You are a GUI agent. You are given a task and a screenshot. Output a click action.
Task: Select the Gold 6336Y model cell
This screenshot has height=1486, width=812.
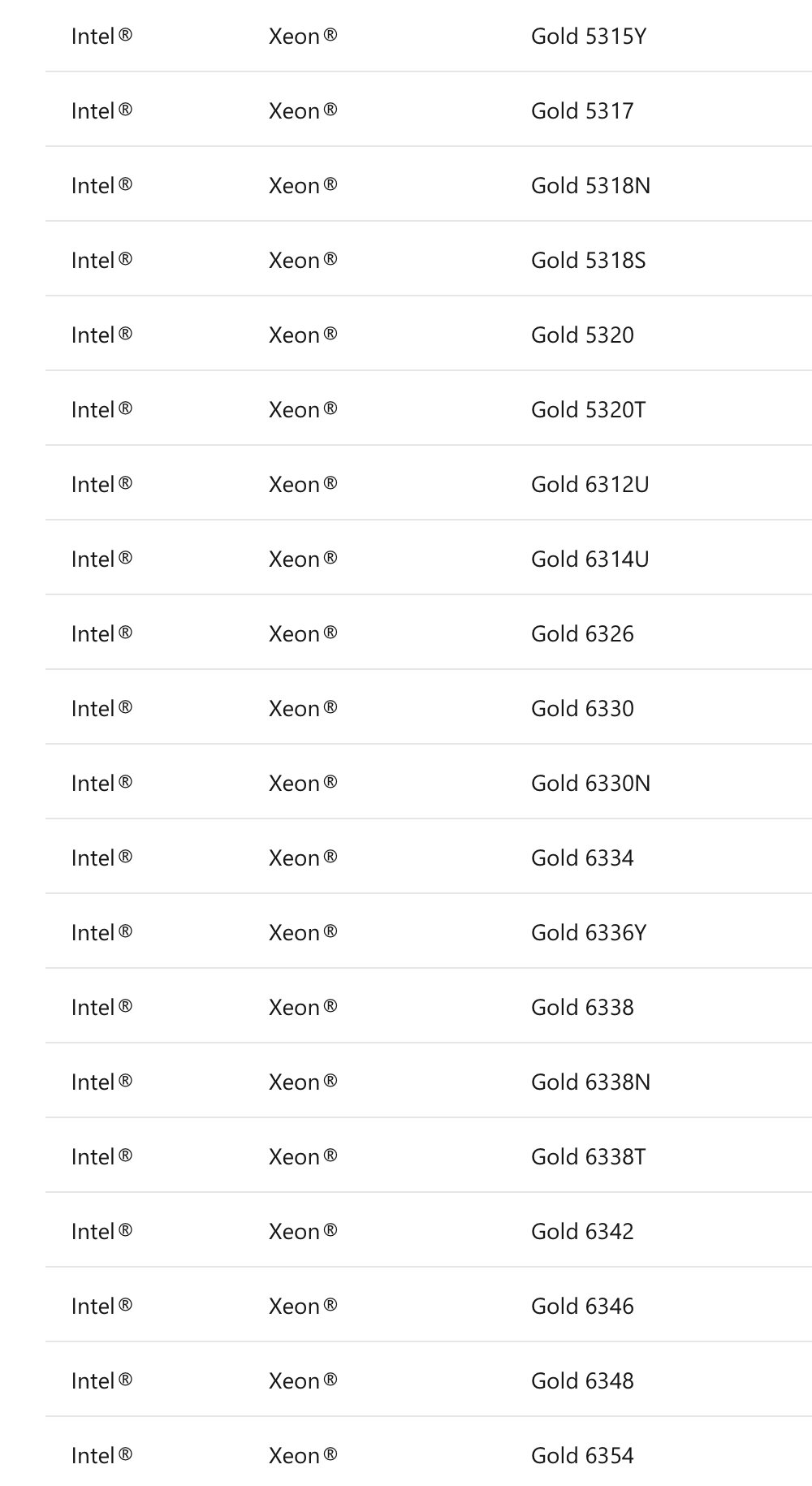coord(588,933)
